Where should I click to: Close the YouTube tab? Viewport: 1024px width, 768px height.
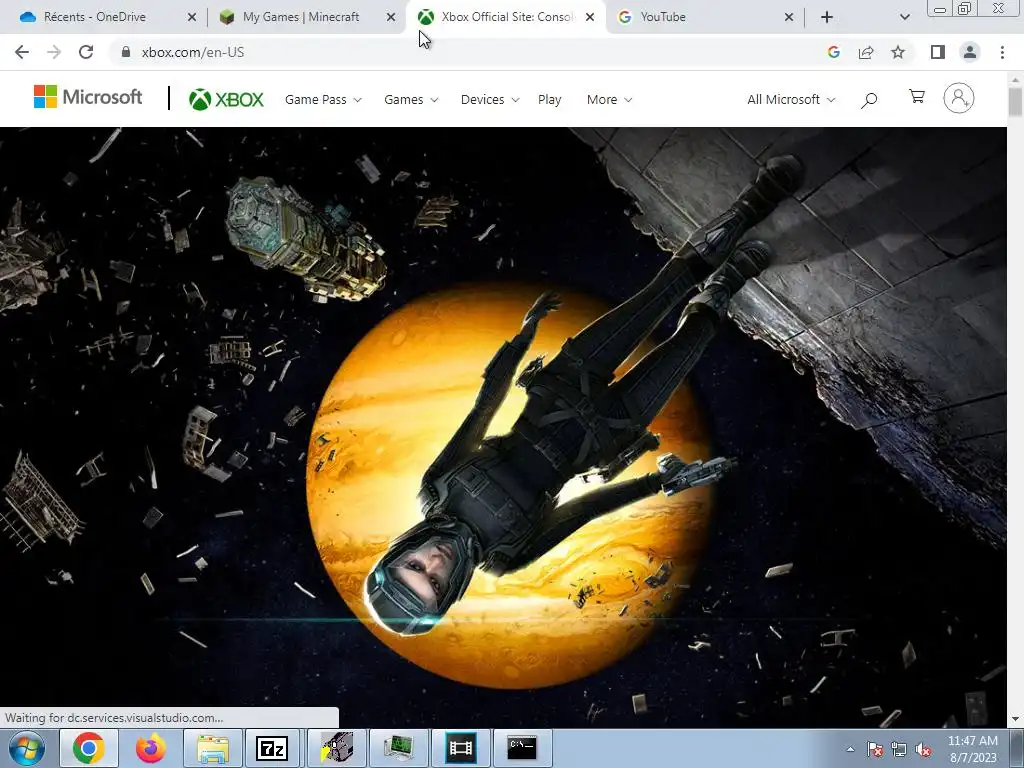[788, 17]
